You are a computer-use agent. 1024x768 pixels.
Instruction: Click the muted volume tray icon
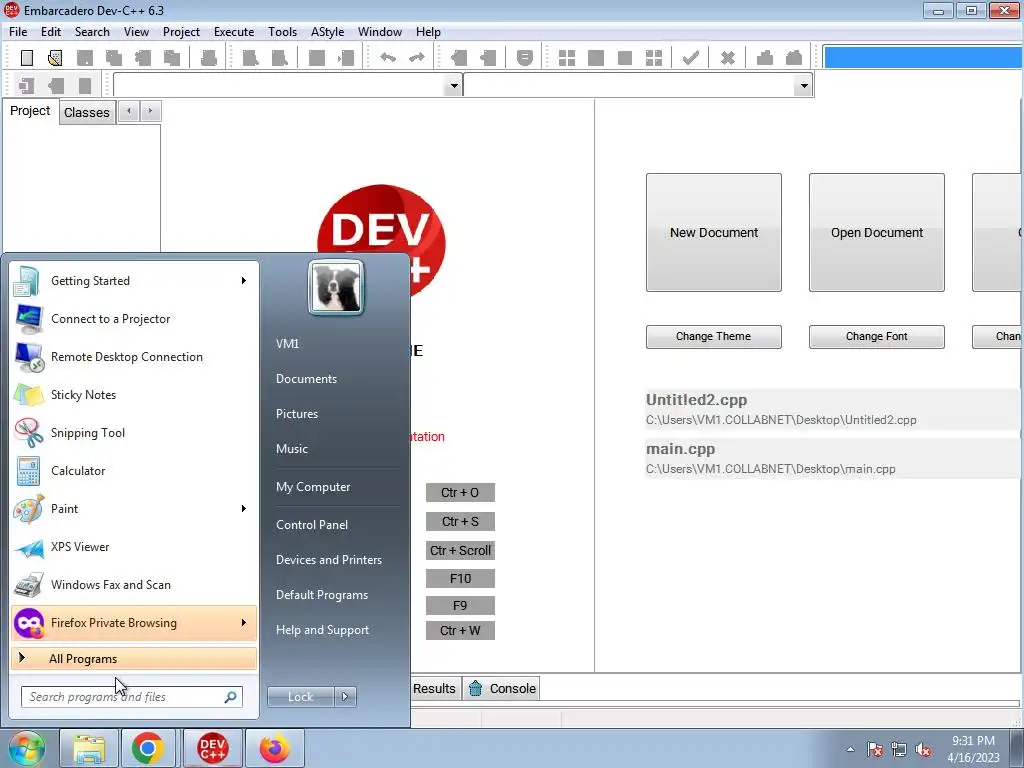point(923,750)
